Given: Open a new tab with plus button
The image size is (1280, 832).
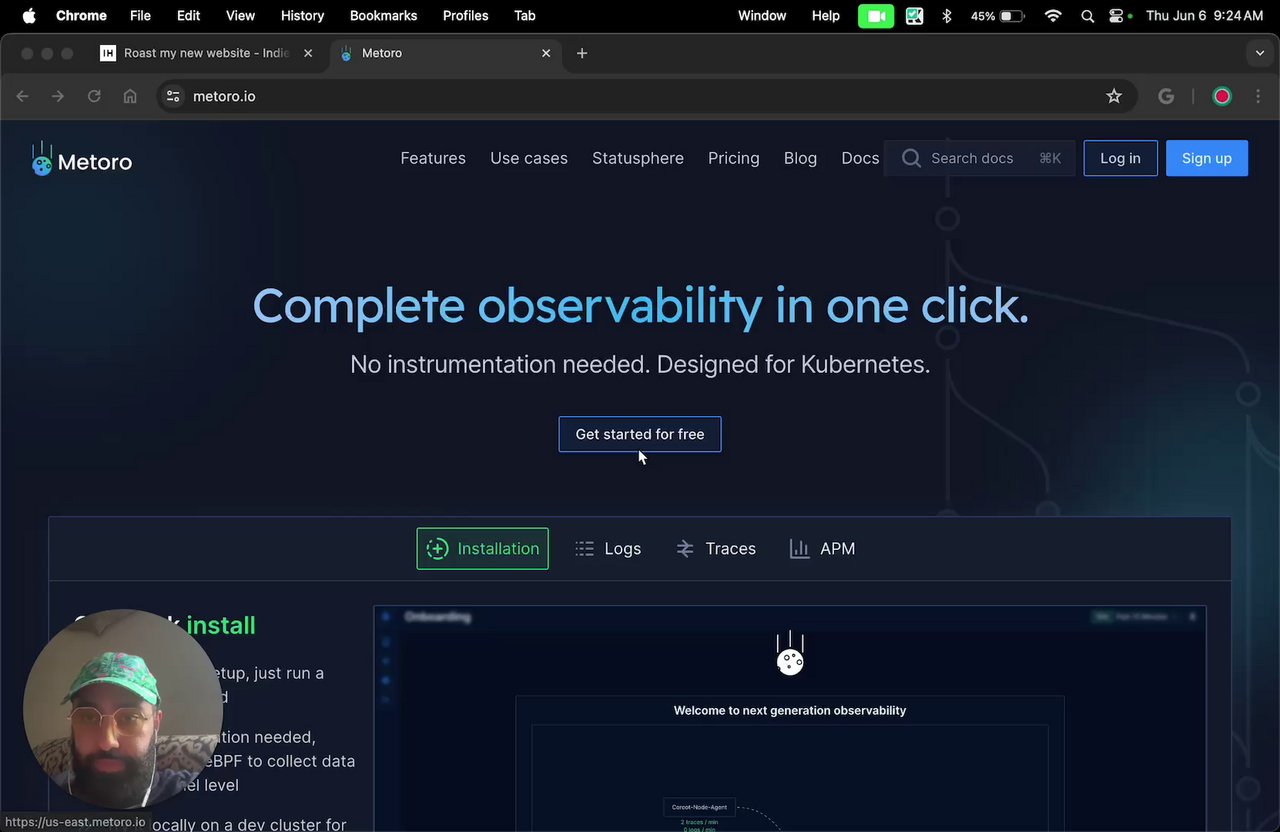Looking at the screenshot, I should [582, 53].
